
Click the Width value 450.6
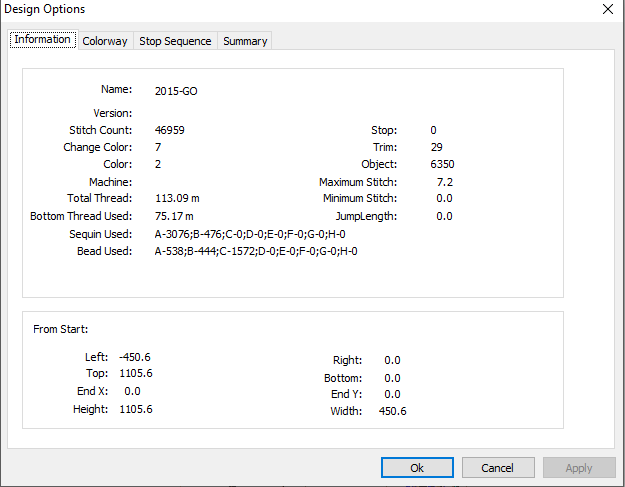pos(393,411)
